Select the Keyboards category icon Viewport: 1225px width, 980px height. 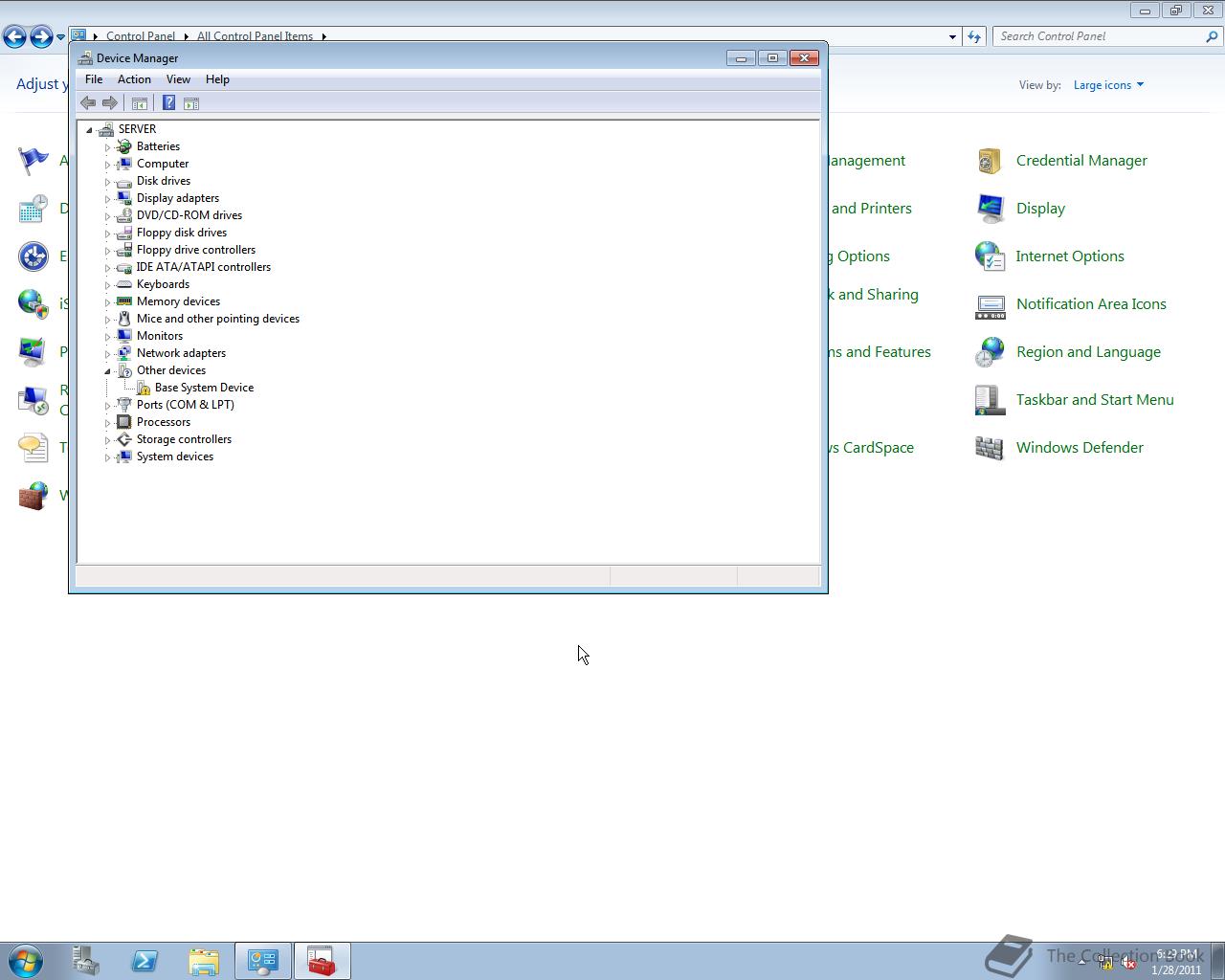(x=123, y=284)
